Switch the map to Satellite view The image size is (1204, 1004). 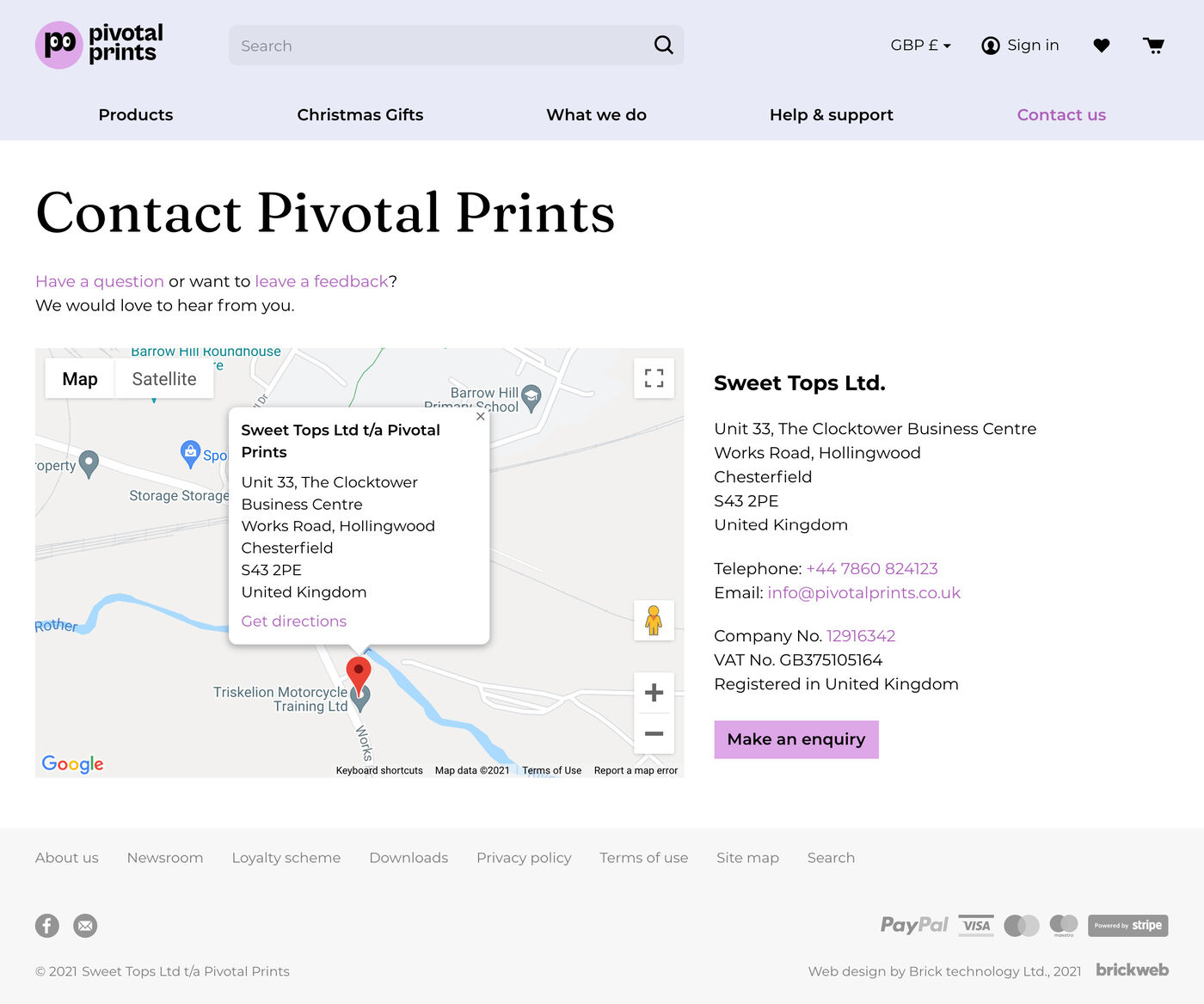pos(163,378)
